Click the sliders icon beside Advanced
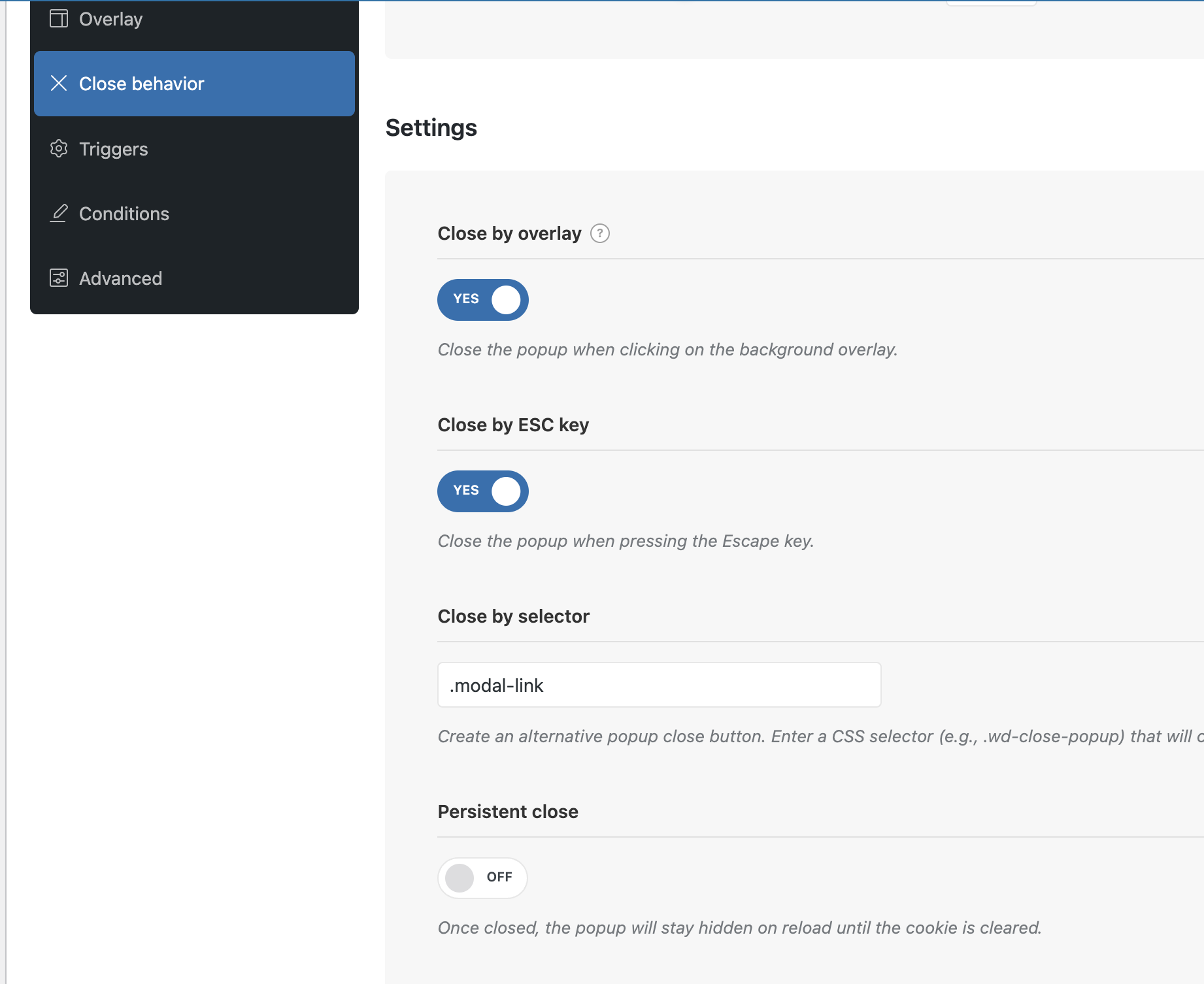The width and height of the screenshot is (1204, 984). click(x=59, y=278)
